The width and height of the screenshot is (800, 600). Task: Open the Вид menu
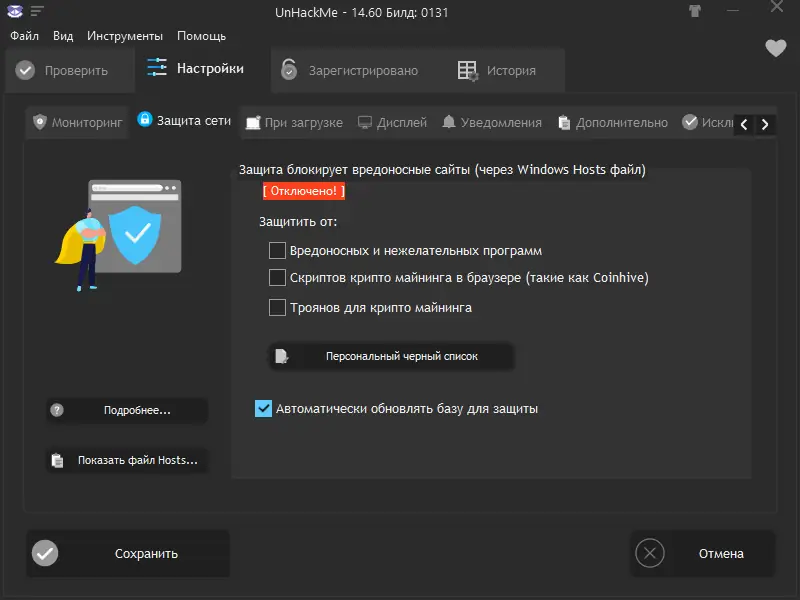[x=63, y=36]
